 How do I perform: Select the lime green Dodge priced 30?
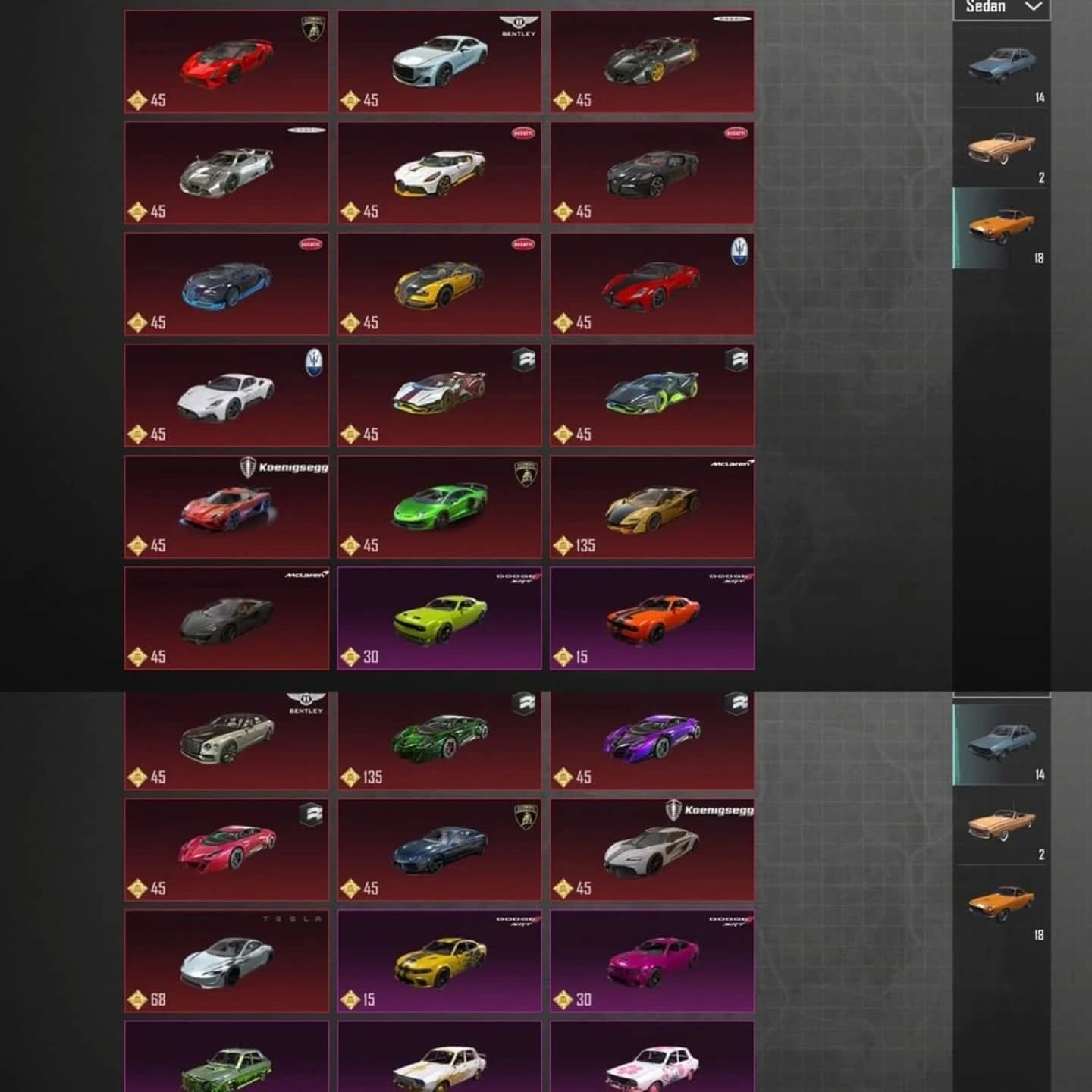pyautogui.click(x=440, y=618)
